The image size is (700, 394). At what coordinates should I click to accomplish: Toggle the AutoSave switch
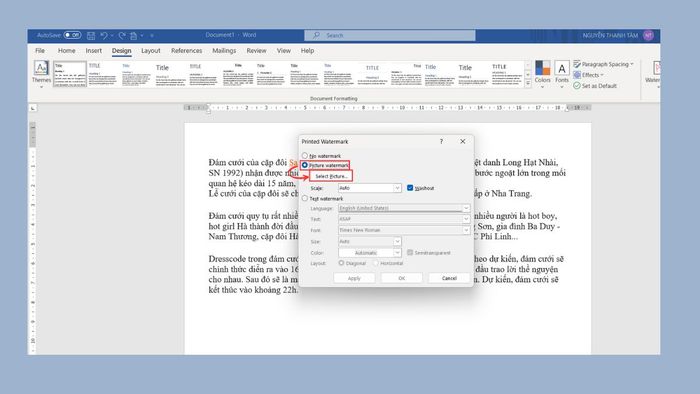72,35
